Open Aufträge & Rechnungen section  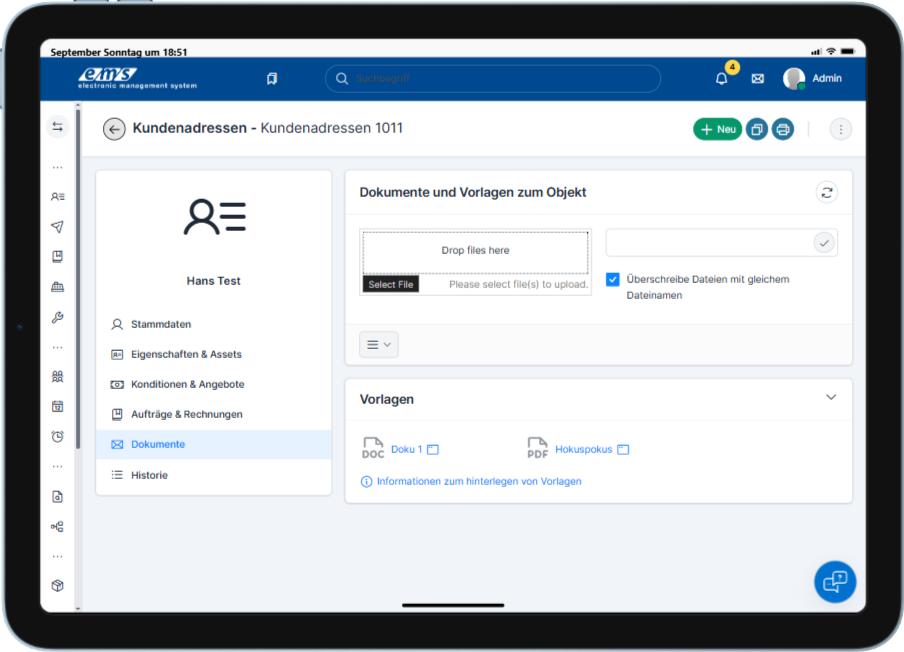[186, 414]
